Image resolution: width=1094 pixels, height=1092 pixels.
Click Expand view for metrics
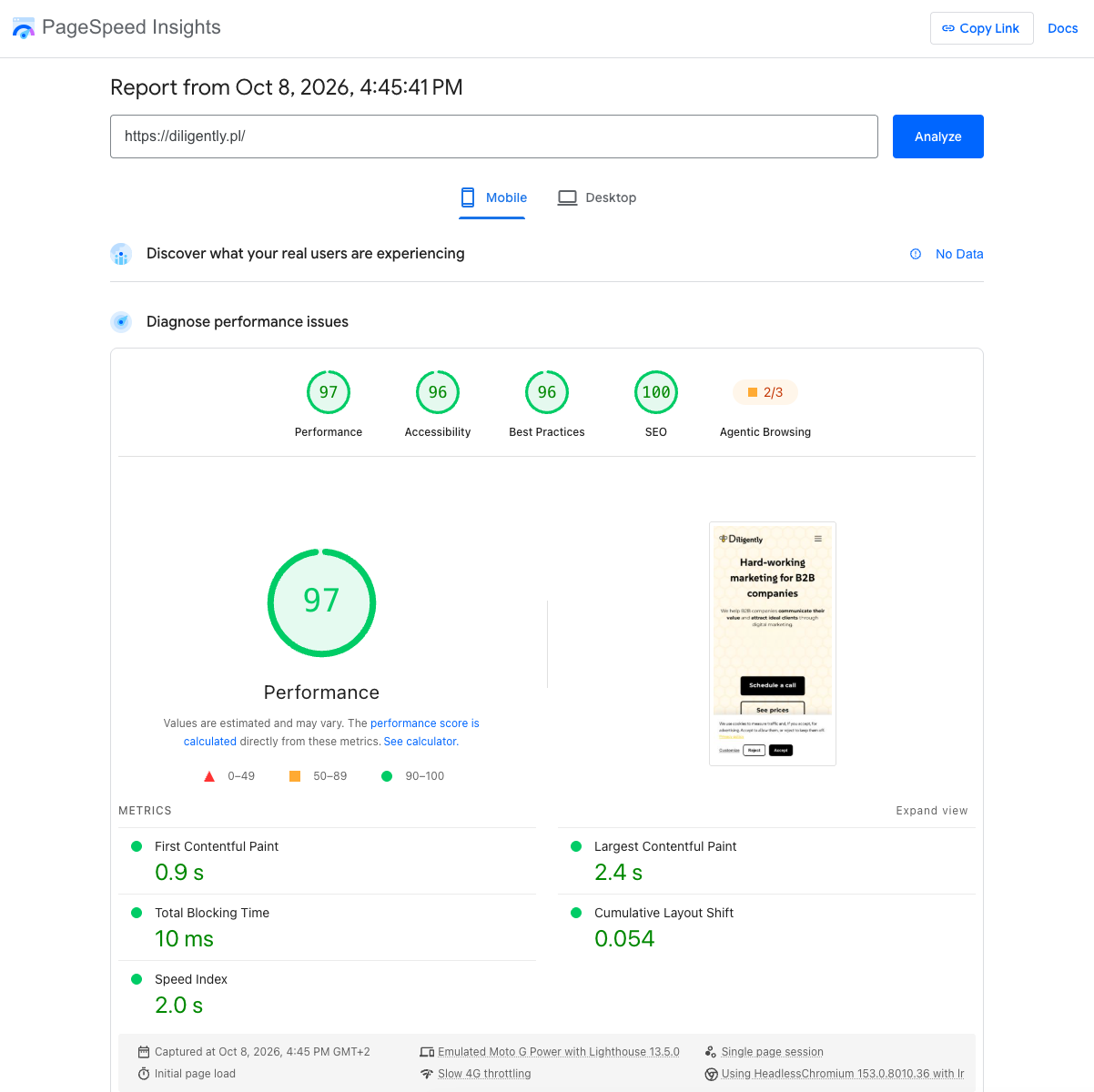pyautogui.click(x=932, y=811)
